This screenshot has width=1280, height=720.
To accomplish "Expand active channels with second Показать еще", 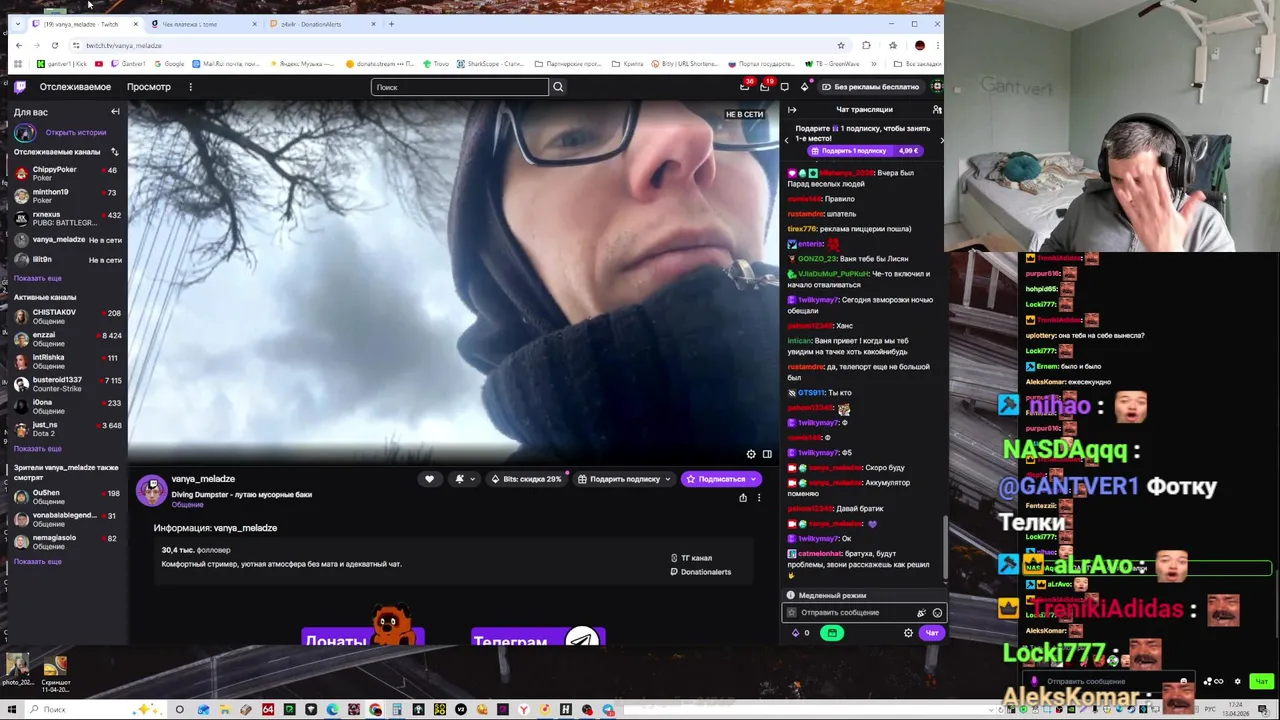I will [x=38, y=448].
